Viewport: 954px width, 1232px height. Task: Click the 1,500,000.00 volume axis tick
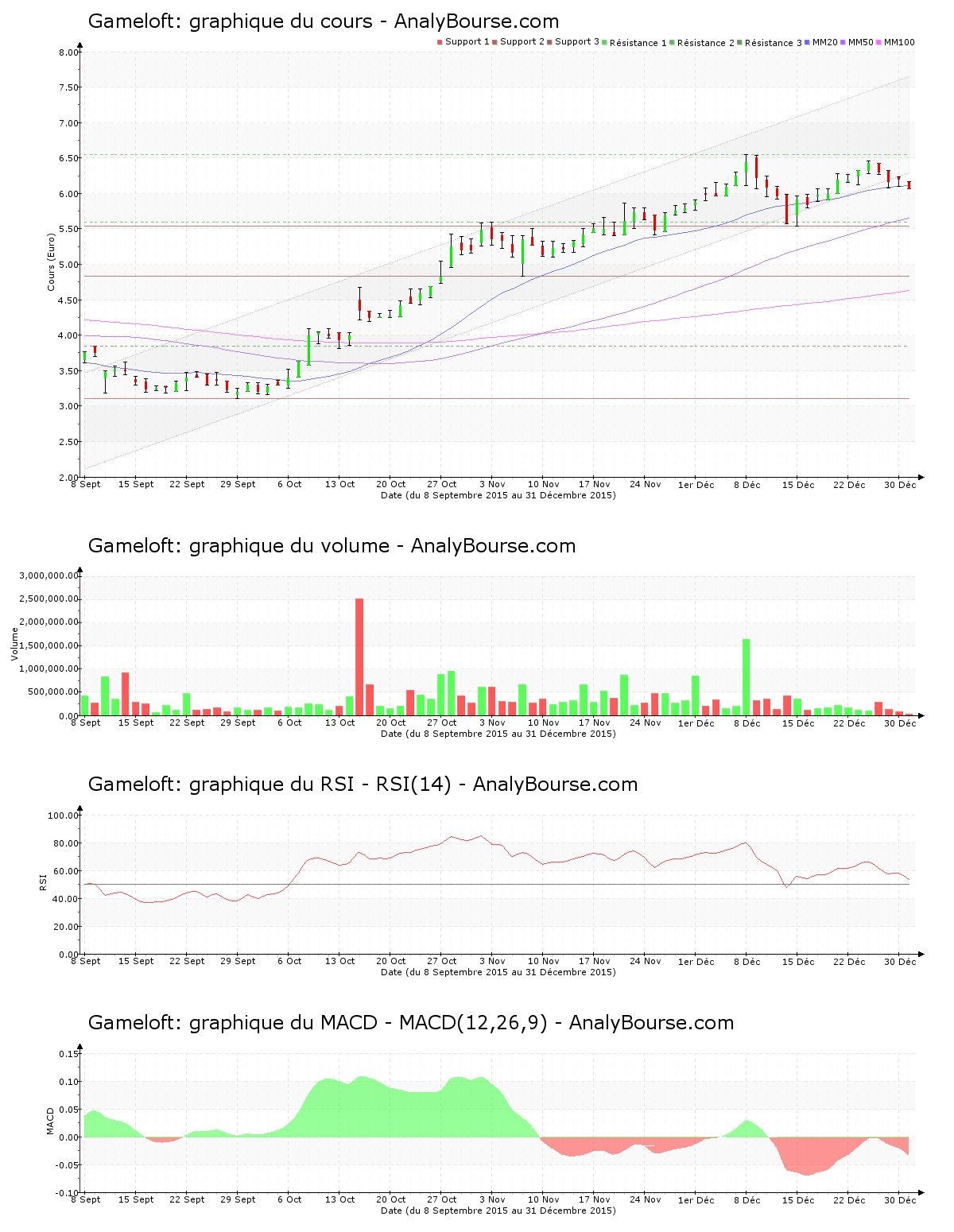pyautogui.click(x=48, y=645)
